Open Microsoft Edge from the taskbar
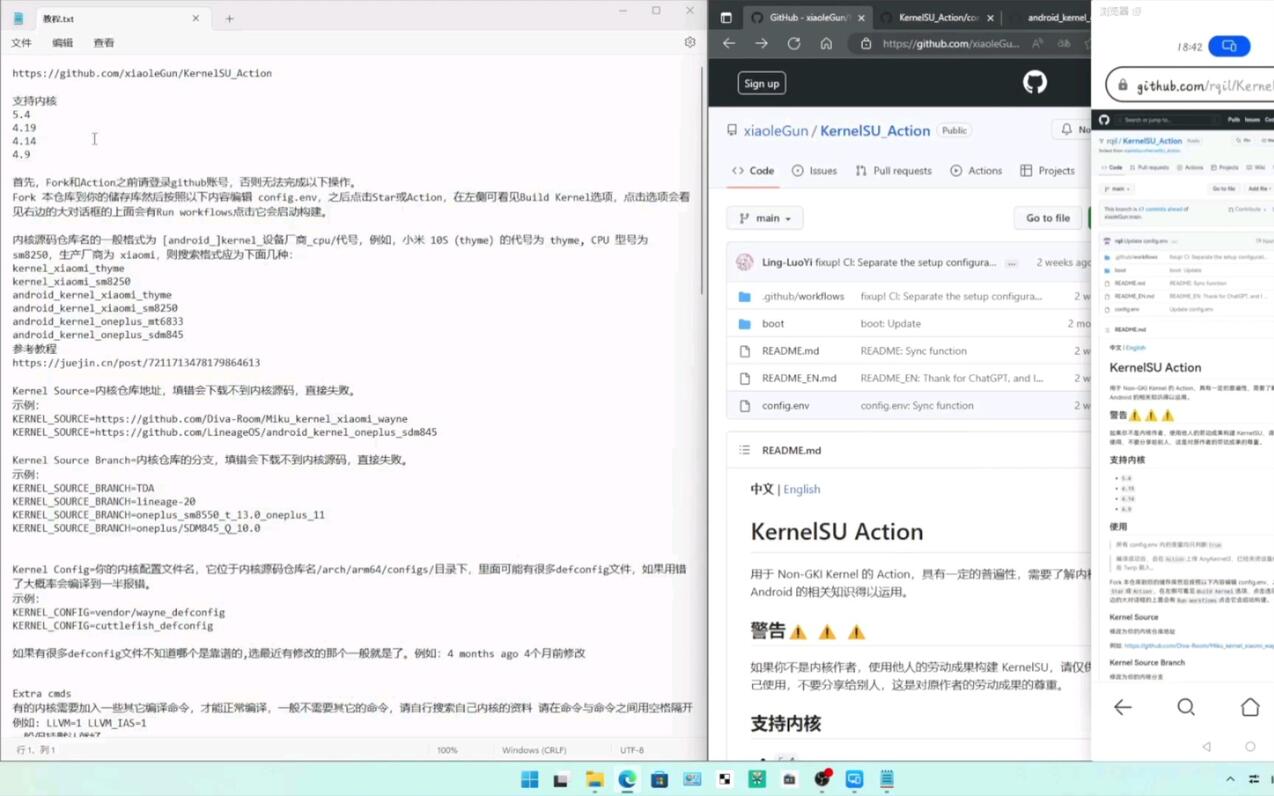Screen dimensions: 1274x796 [x=627, y=779]
